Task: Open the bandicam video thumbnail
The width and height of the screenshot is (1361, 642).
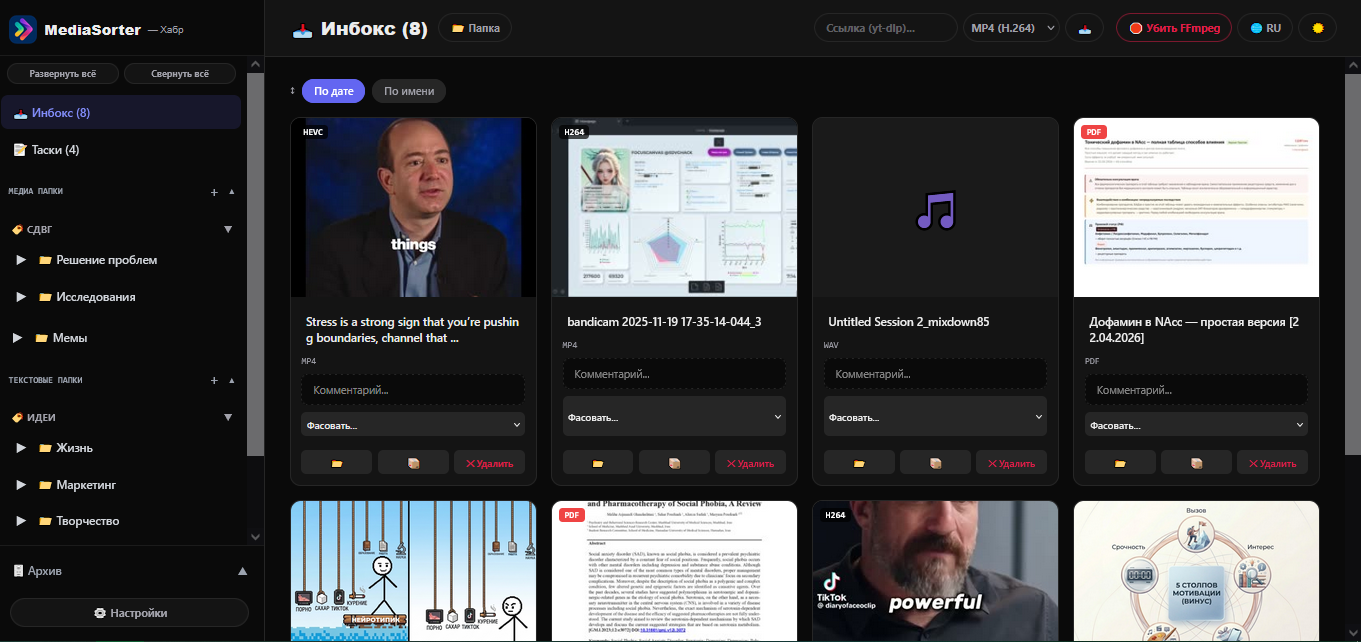Action: (674, 207)
